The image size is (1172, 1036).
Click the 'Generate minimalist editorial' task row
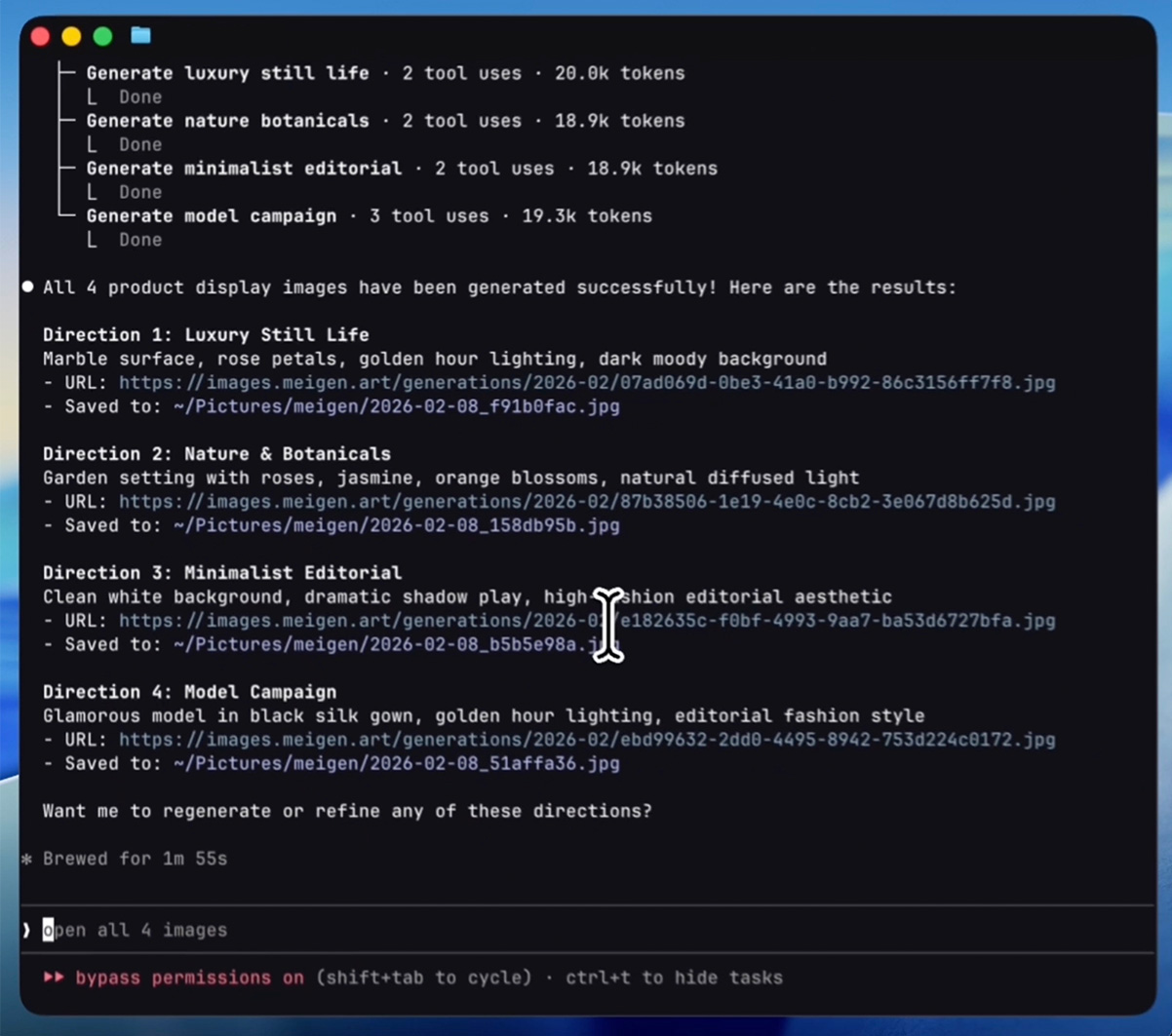pyautogui.click(x=402, y=169)
